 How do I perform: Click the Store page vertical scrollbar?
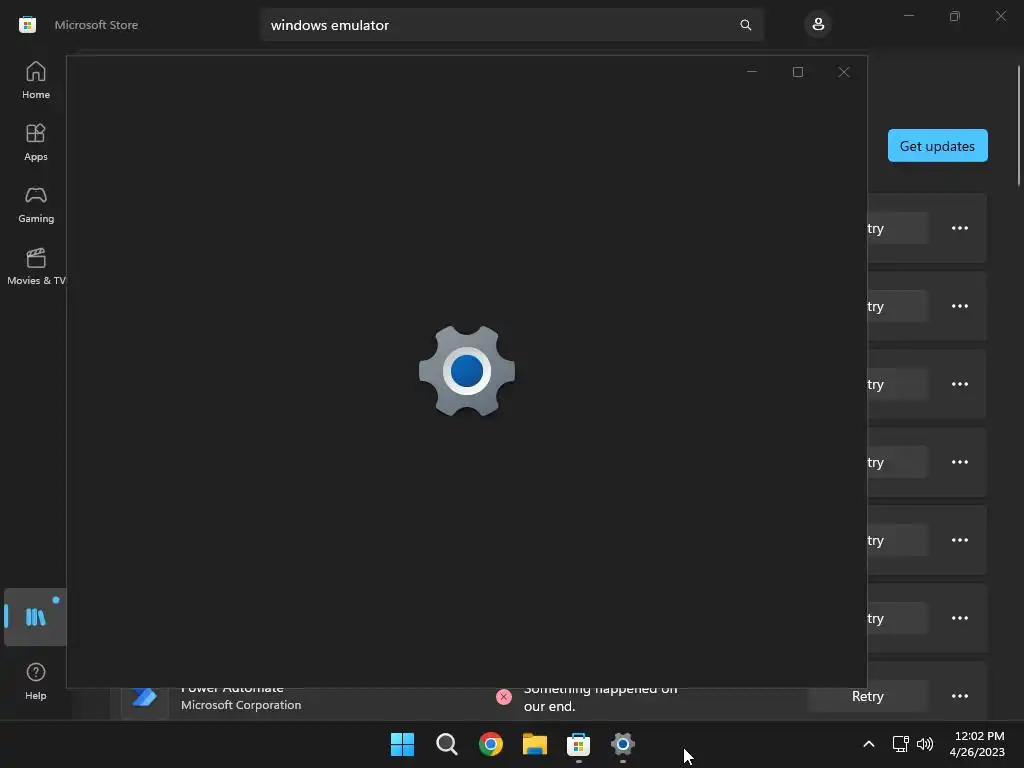point(1018,124)
